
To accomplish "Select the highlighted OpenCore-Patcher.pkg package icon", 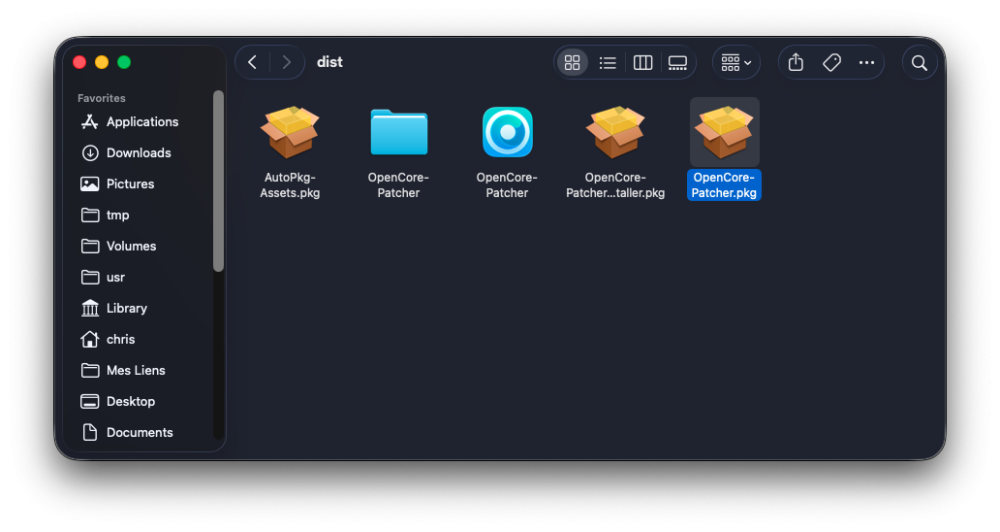I will click(x=724, y=132).
